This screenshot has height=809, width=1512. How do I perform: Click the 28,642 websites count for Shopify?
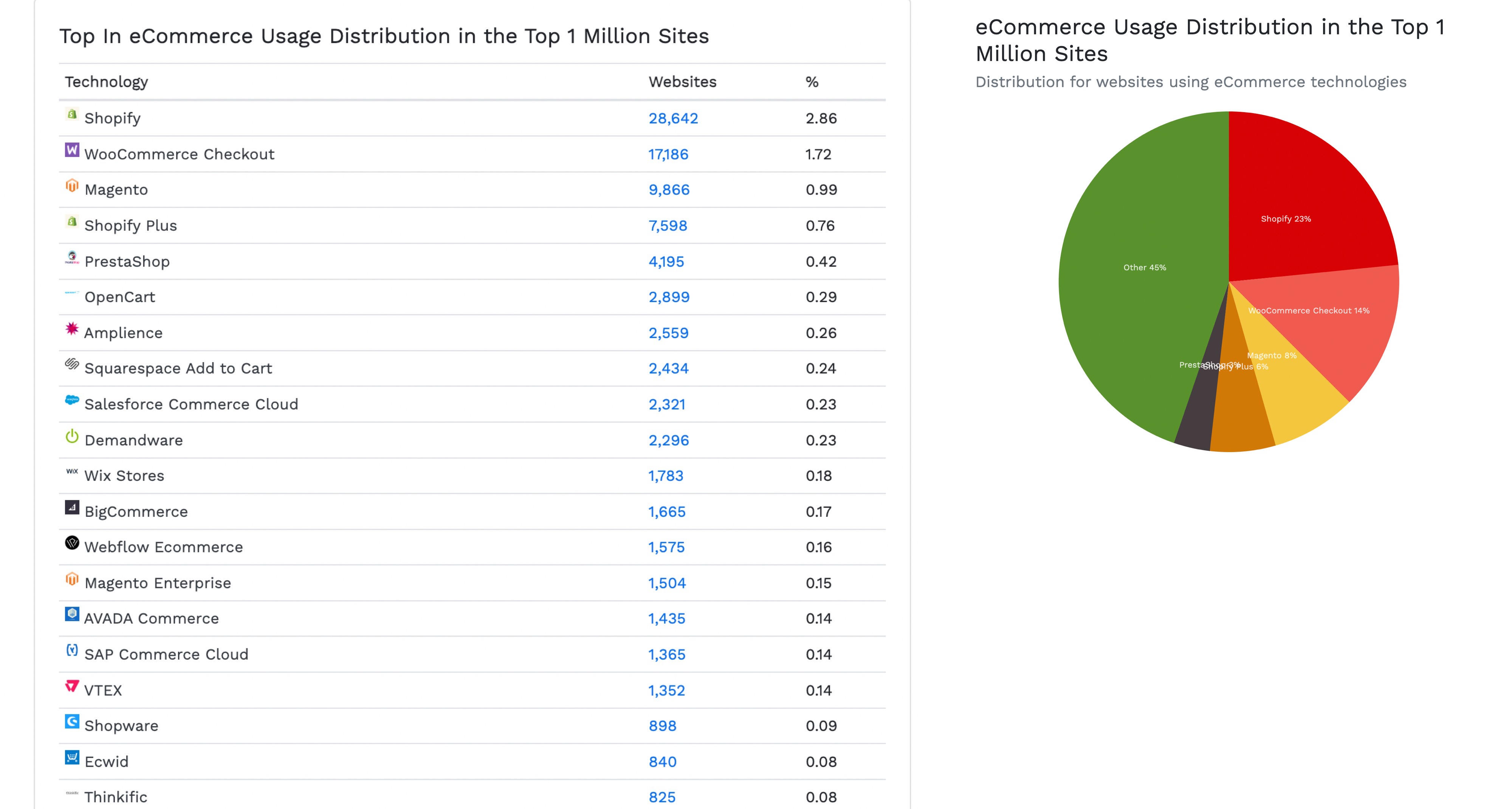coord(673,119)
